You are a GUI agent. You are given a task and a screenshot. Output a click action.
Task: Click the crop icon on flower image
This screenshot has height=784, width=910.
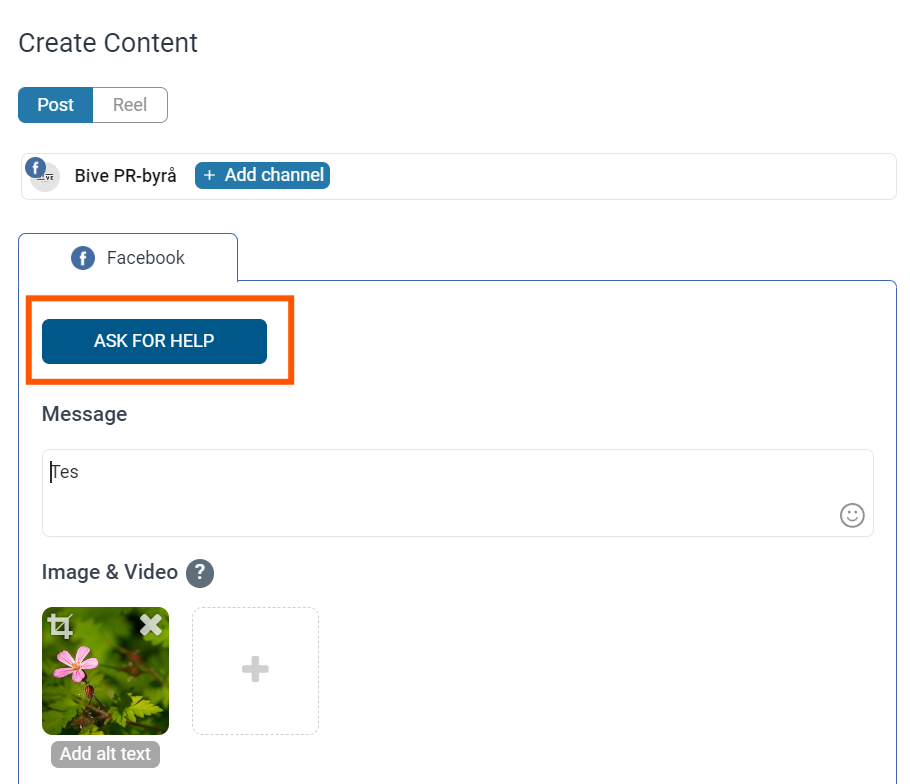click(60, 626)
